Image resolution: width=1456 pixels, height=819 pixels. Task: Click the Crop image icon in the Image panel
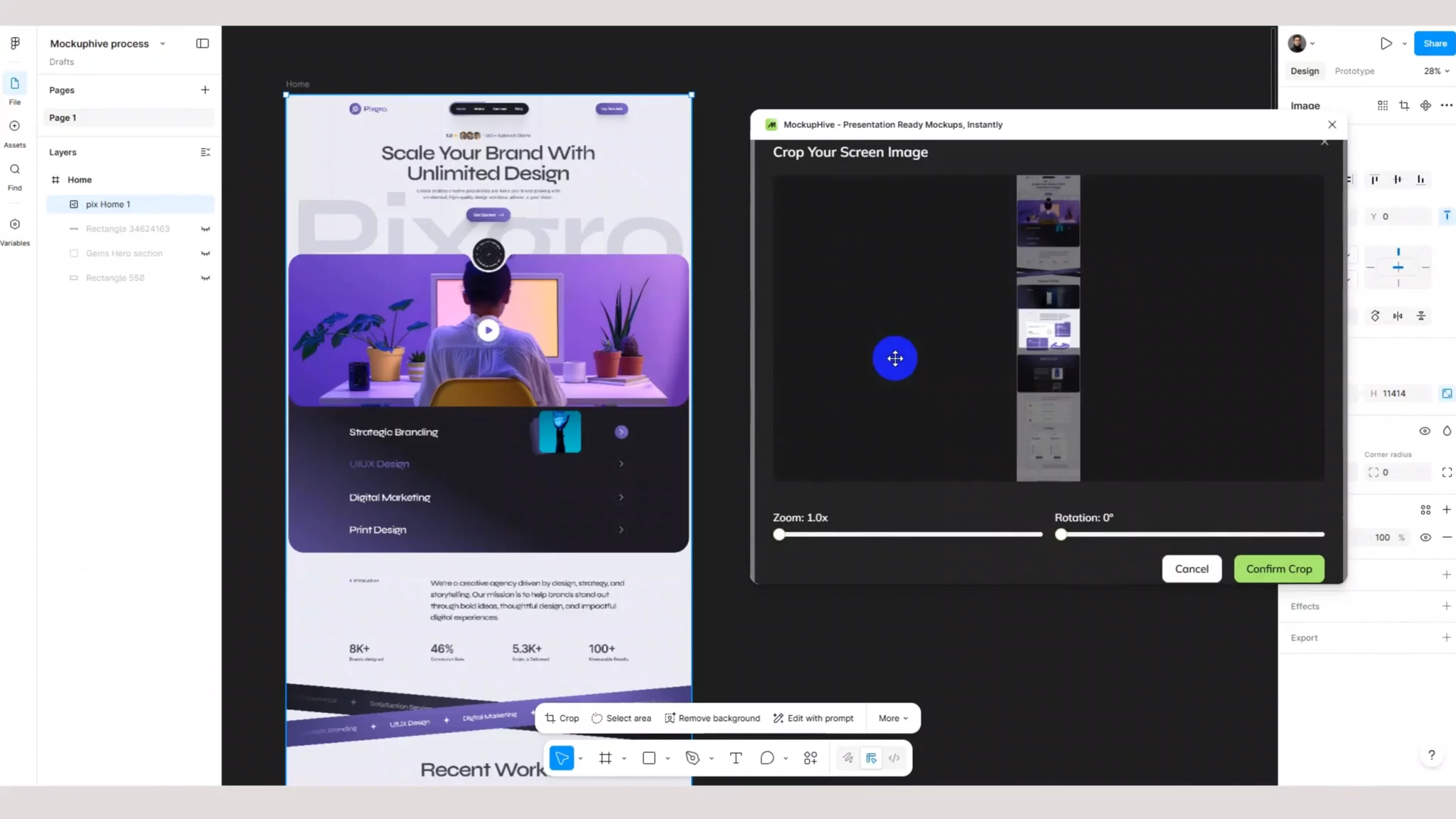(1404, 105)
